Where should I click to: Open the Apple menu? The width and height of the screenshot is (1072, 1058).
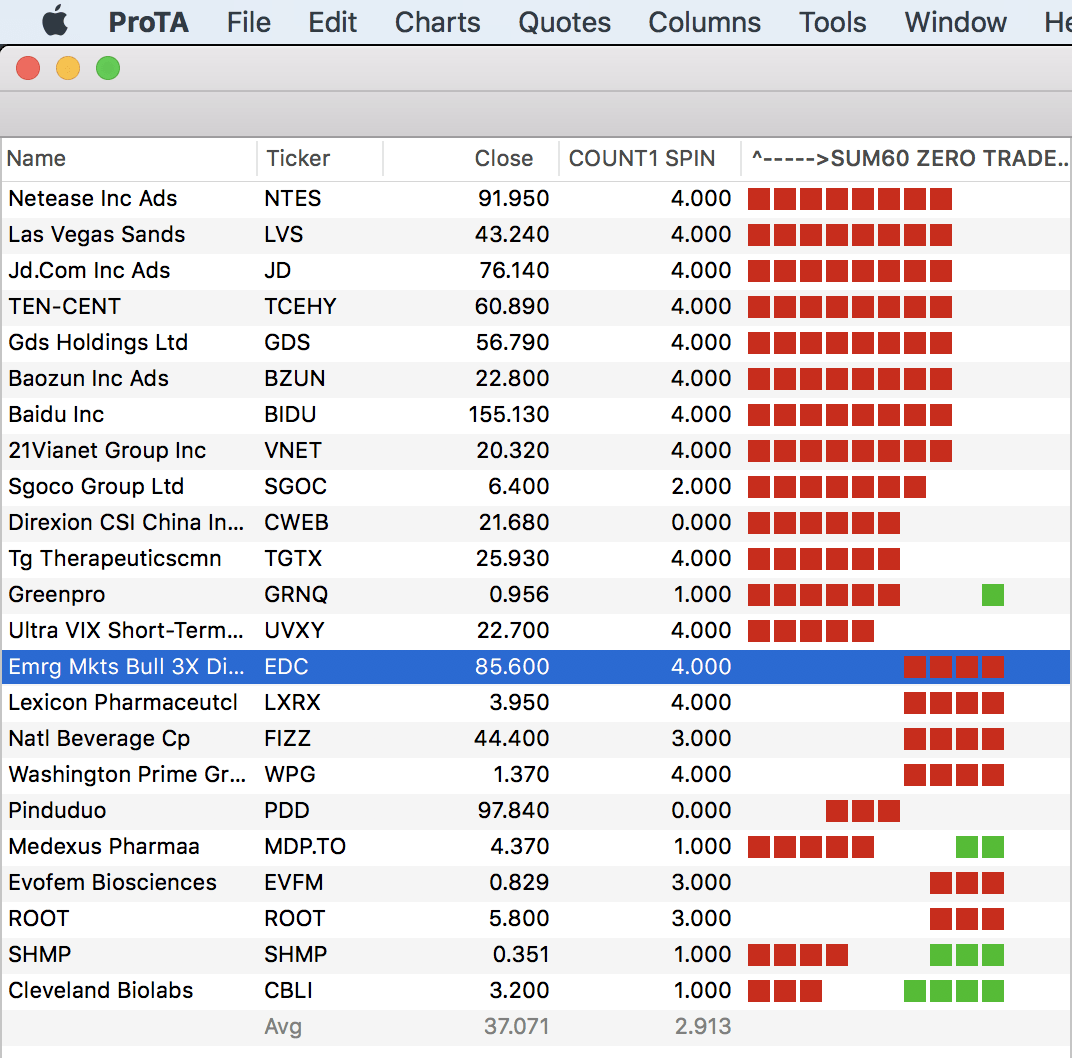[x=55, y=21]
